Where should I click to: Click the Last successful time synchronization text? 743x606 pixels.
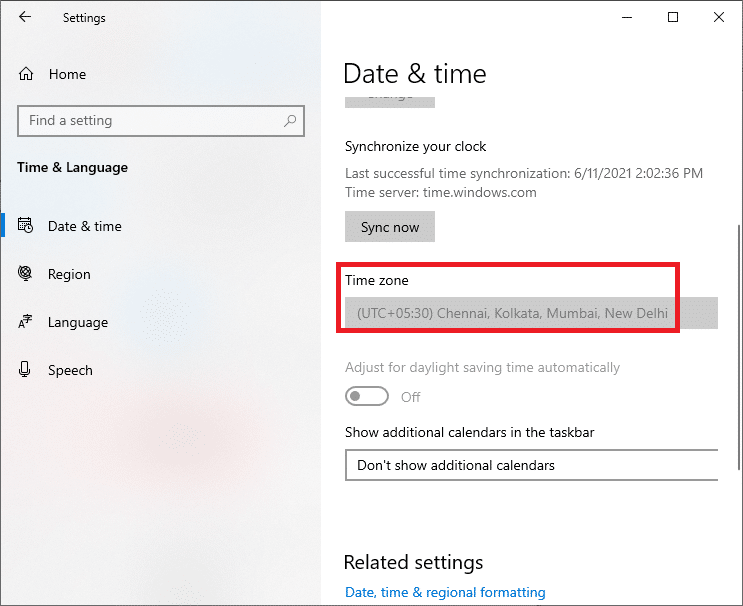[x=524, y=173]
